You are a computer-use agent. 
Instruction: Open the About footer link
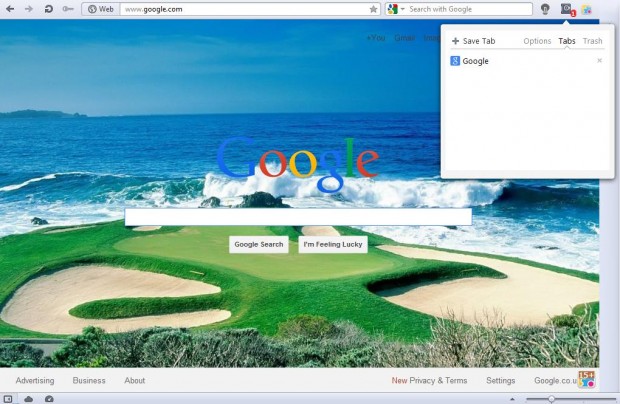134,381
